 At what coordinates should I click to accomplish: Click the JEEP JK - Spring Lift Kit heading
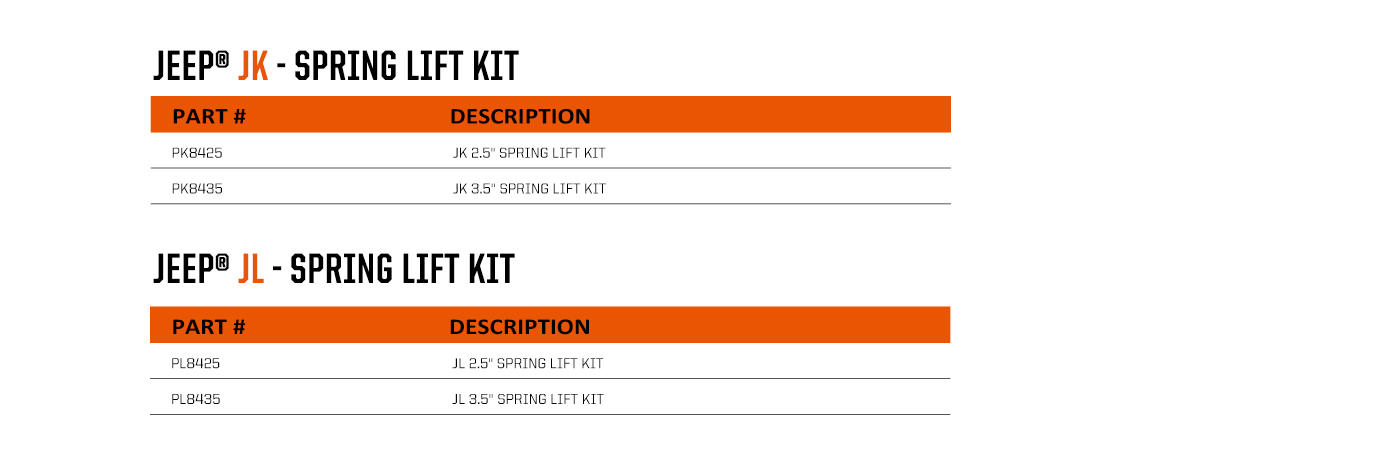(336, 66)
